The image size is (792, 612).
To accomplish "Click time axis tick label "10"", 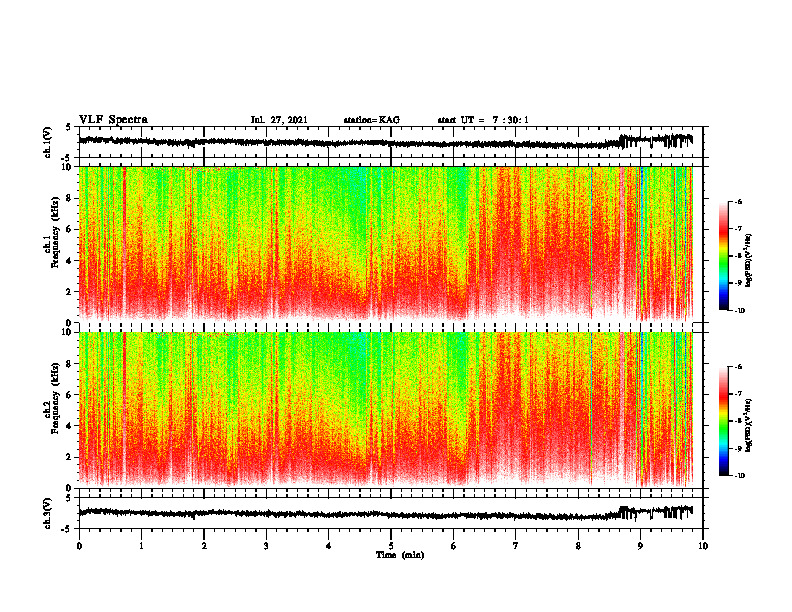I will pos(703,546).
